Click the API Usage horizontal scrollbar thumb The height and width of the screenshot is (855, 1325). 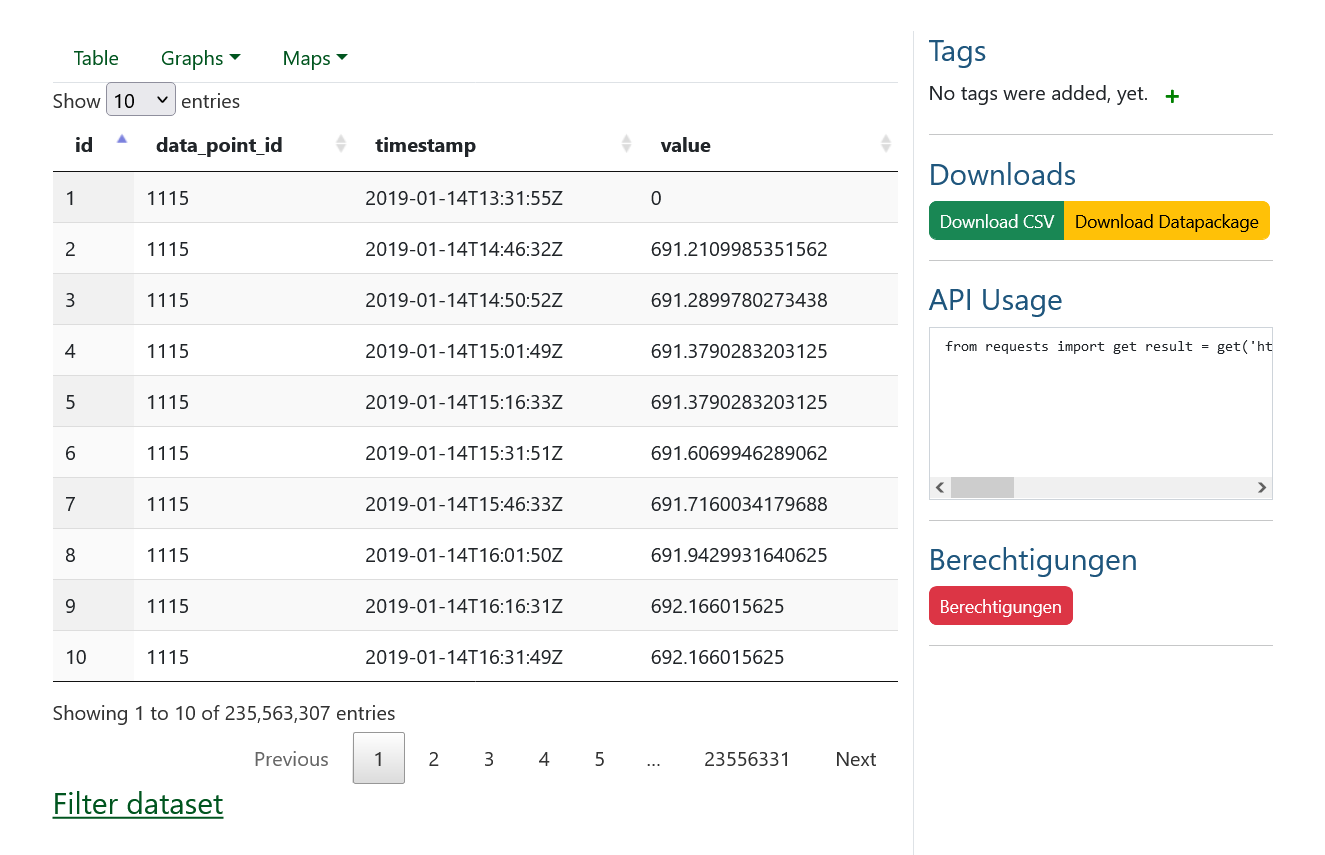[982, 488]
